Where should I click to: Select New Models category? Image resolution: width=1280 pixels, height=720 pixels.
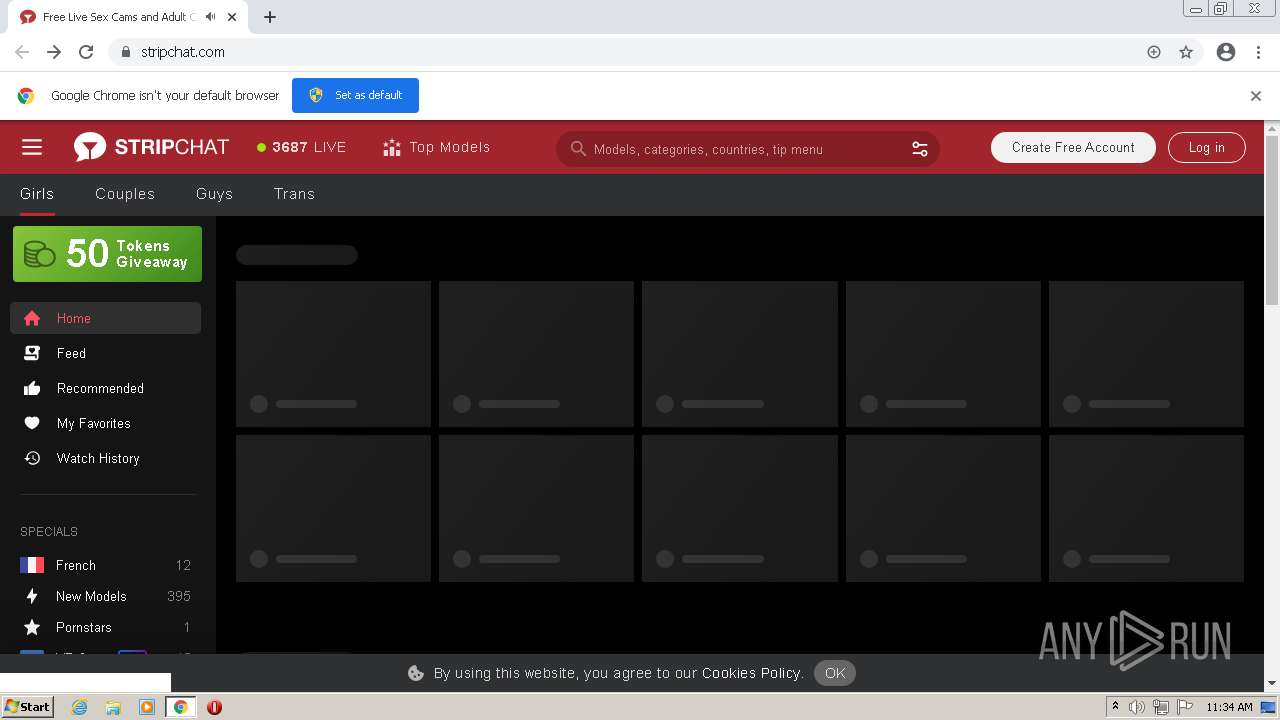click(105, 596)
